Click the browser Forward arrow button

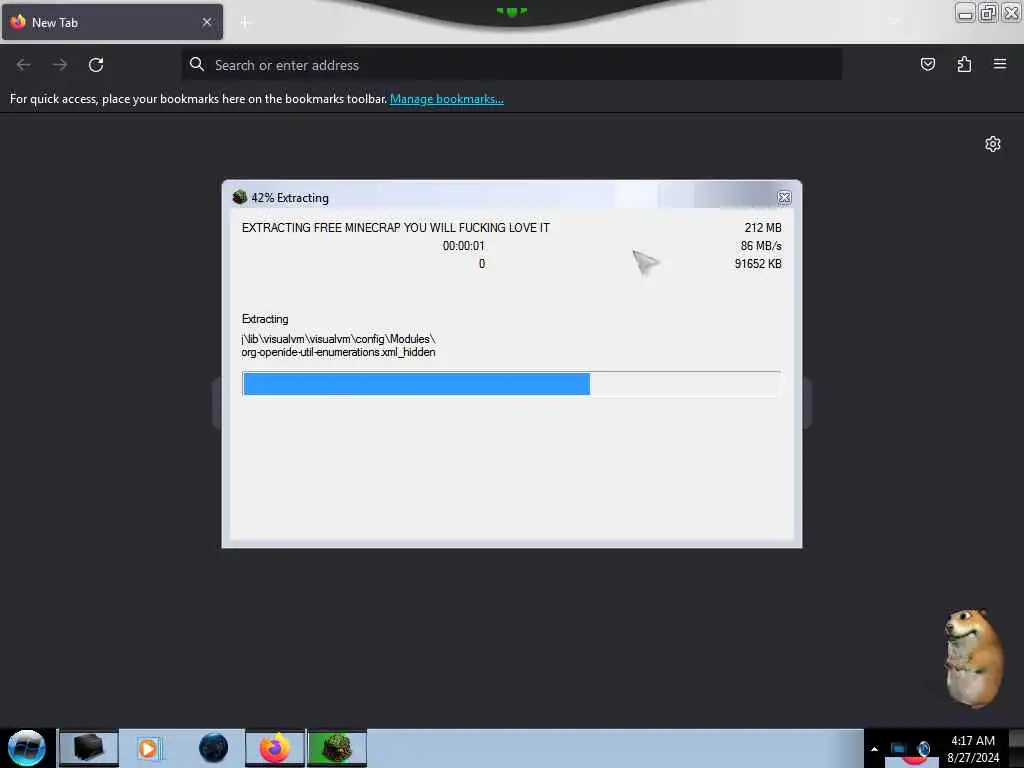coord(60,65)
